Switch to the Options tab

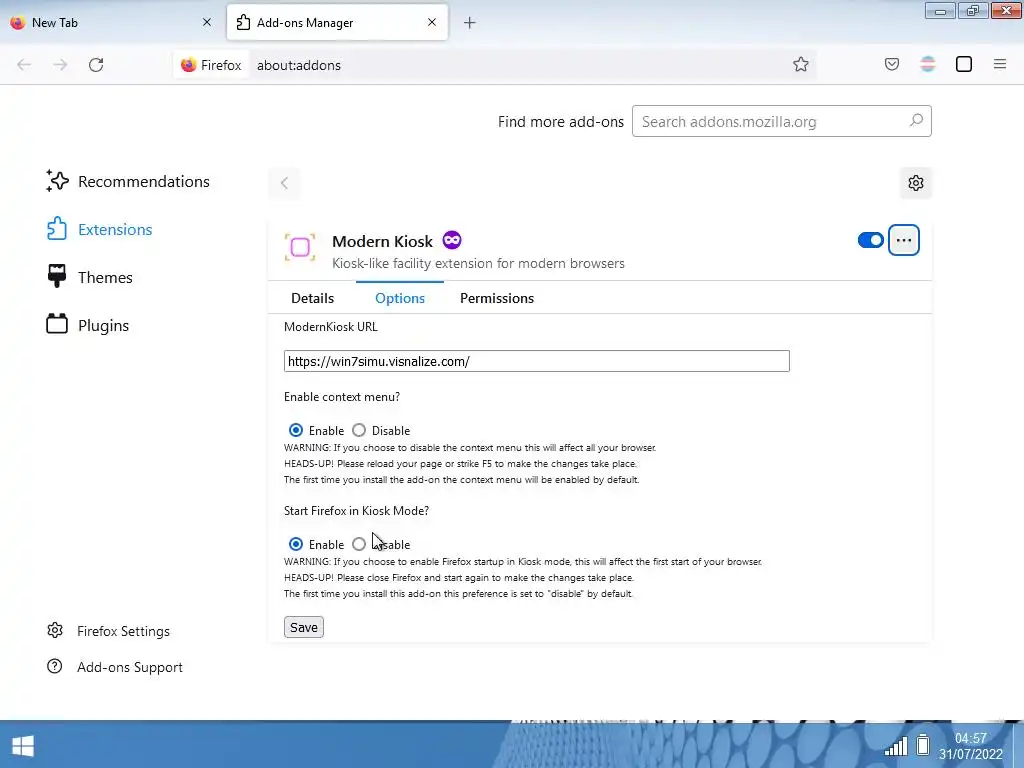[x=400, y=298]
